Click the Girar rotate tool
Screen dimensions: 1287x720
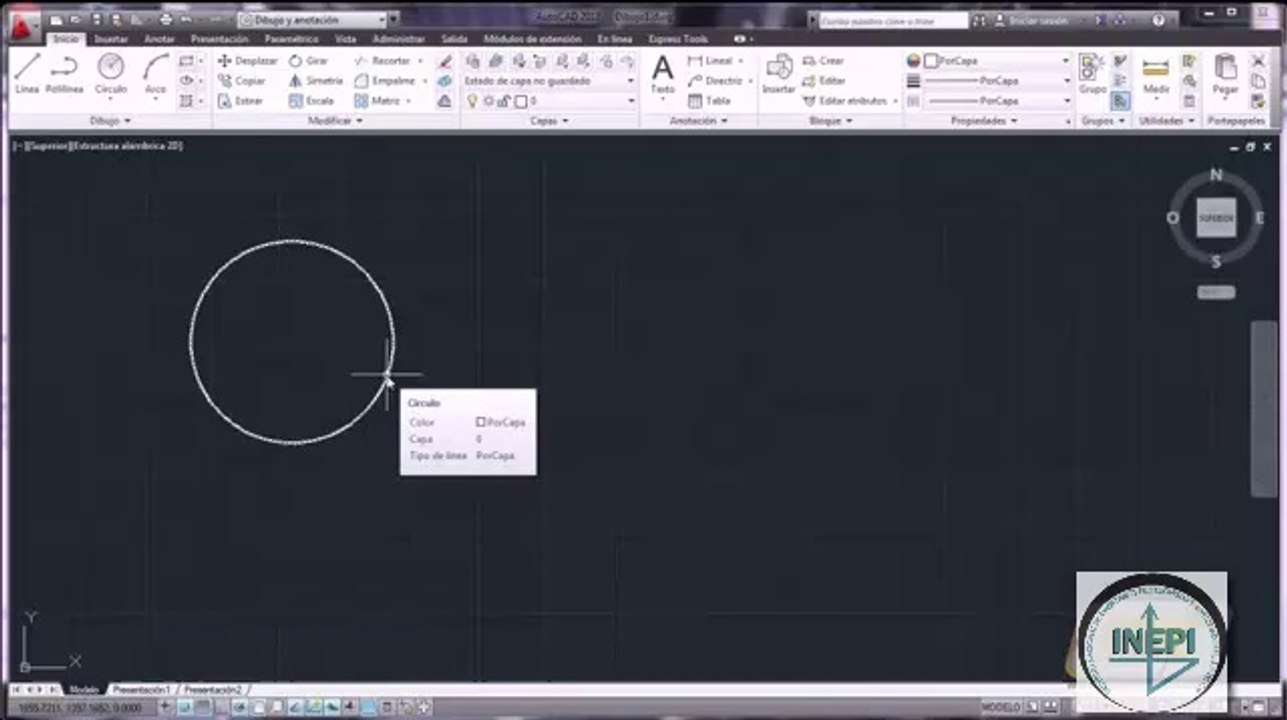308,61
